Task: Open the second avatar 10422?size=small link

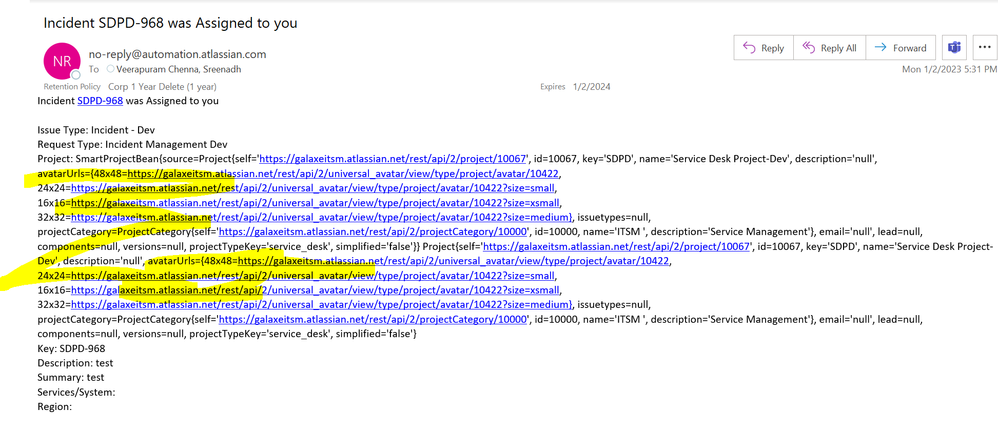Action: (314, 276)
